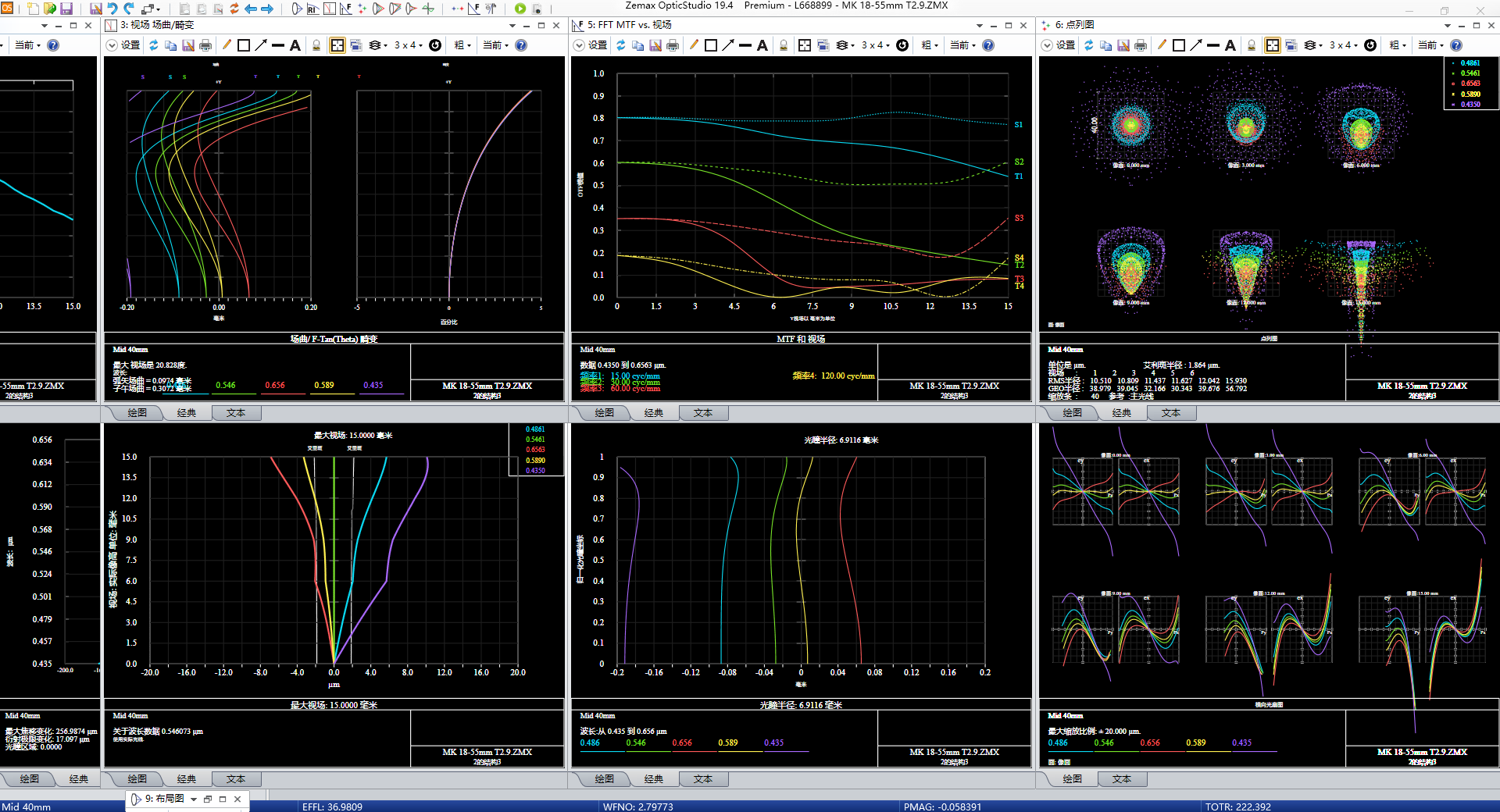Click the EFFL: 36.9809 status bar entry
This screenshot has width=1500, height=812.
click(x=332, y=807)
